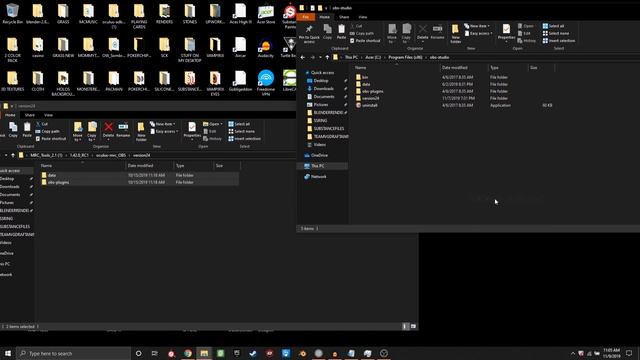Image resolution: width=640 pixels, height=360 pixels.
Task: Select the RENDERS folder on the desktop
Action: point(164,14)
